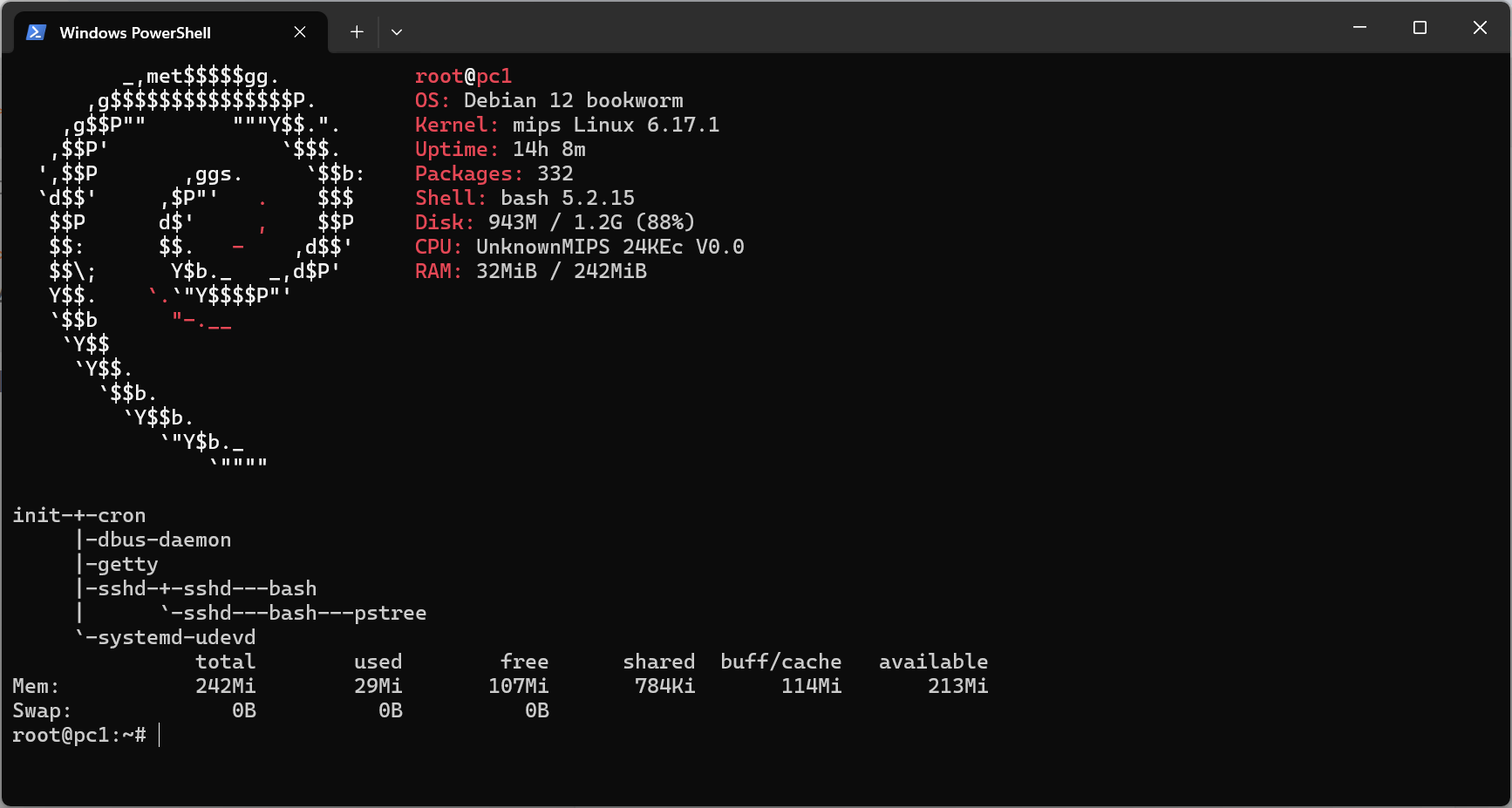Click 'getty' in the process tree
1512x808 pixels.
[128, 564]
